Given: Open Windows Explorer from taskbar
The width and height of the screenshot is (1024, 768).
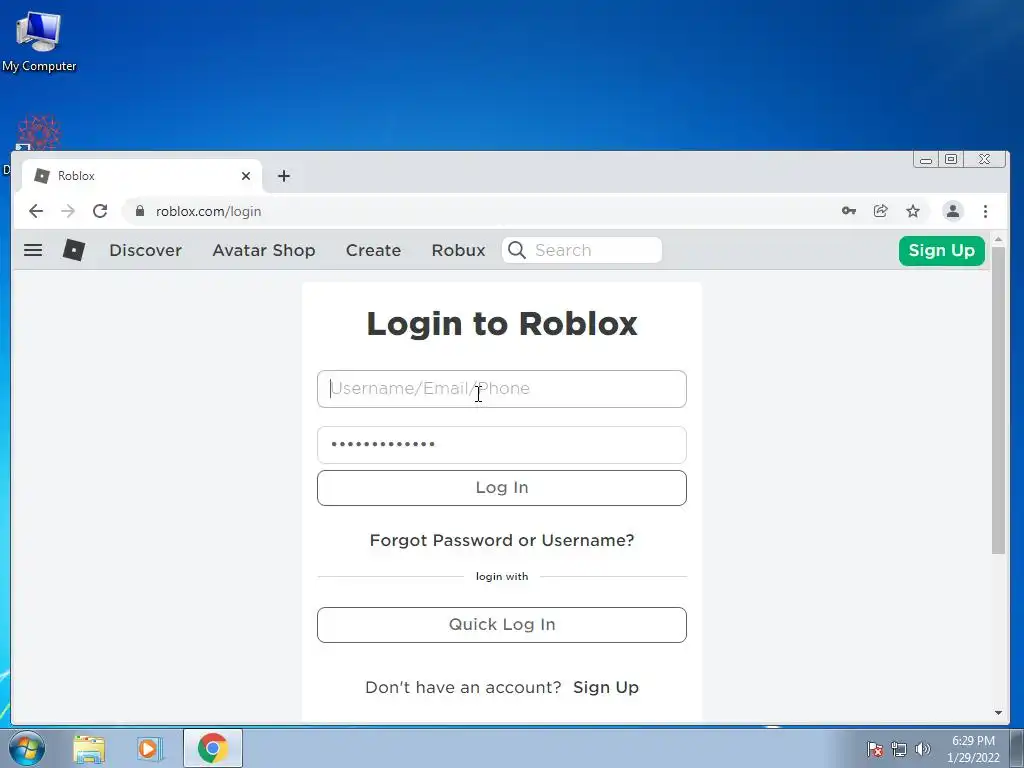Looking at the screenshot, I should click(89, 749).
